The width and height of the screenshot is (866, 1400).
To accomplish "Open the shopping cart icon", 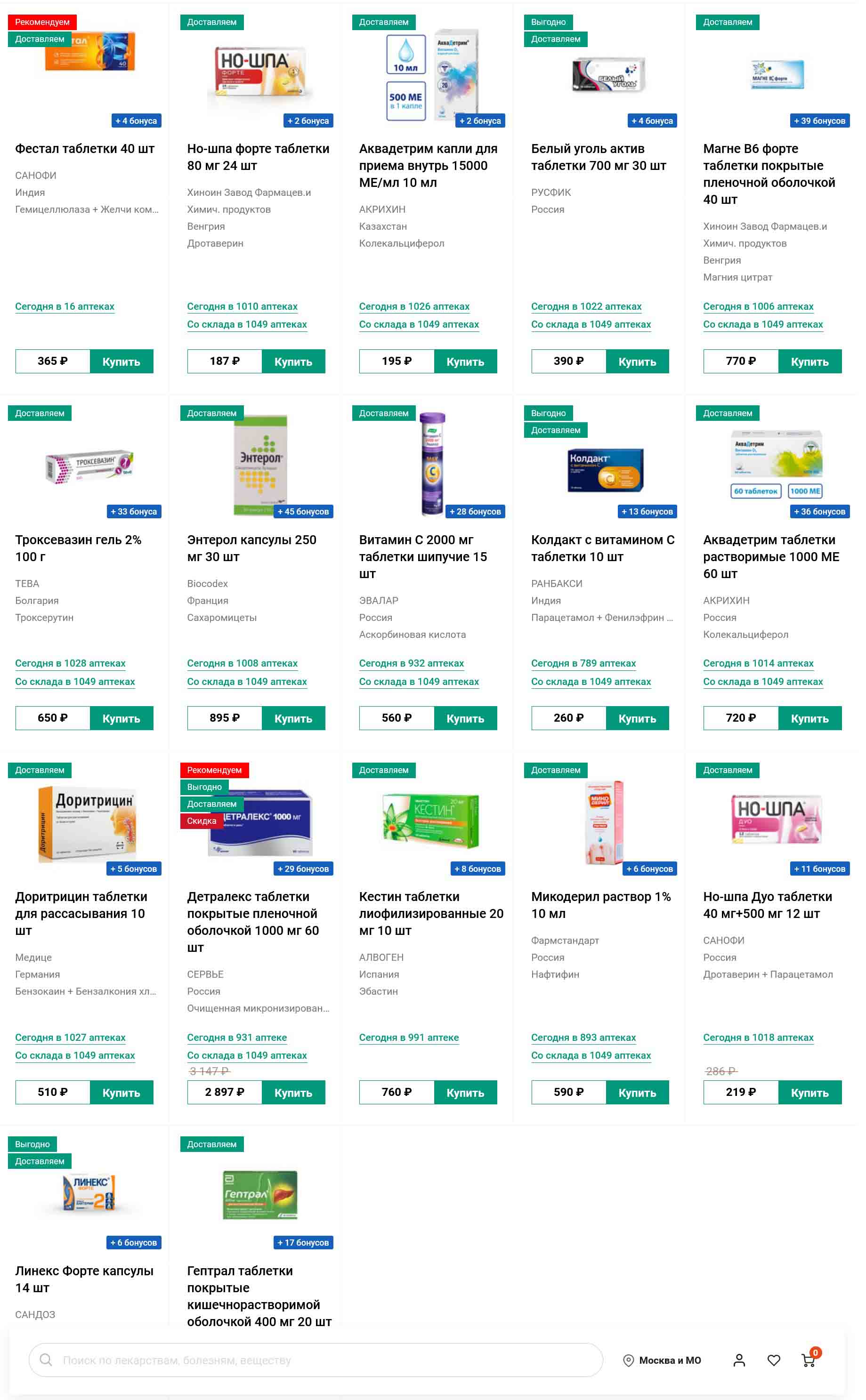I will tap(809, 1360).
